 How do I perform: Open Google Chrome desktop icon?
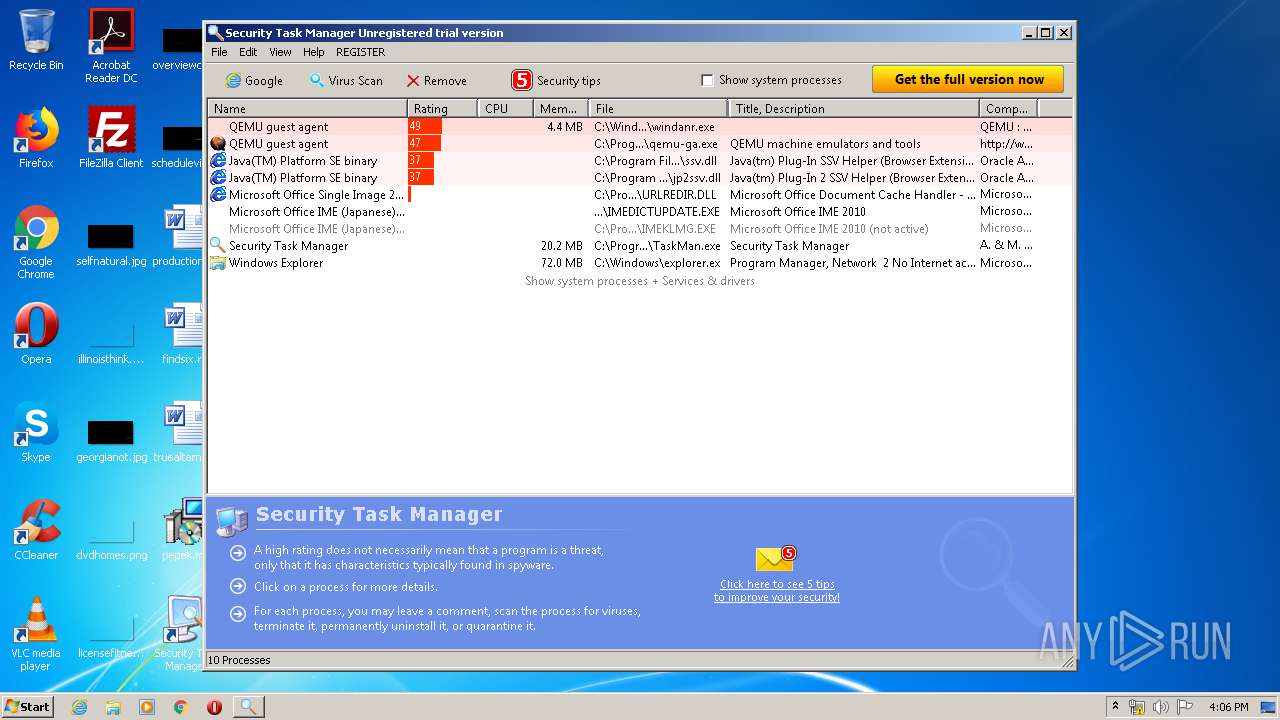click(36, 242)
